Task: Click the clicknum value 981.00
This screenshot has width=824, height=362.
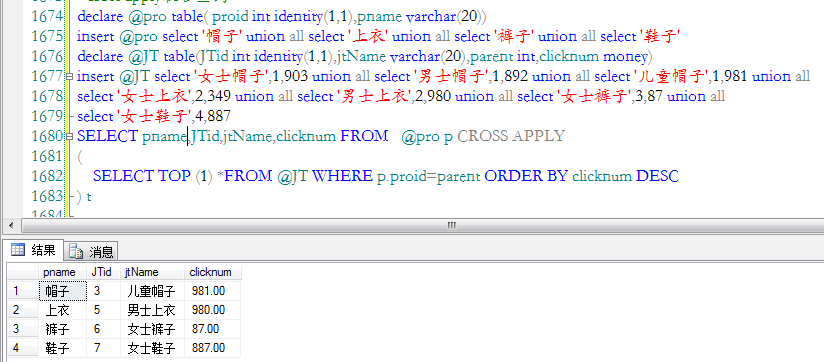Action: 213,291
